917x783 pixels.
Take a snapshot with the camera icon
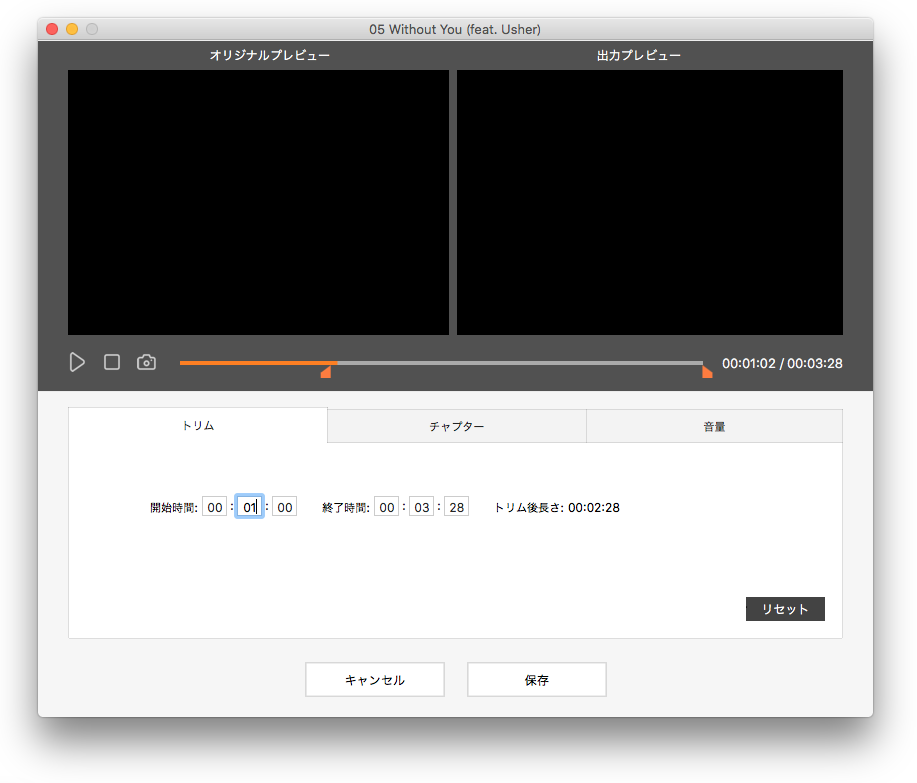pyautogui.click(x=147, y=362)
